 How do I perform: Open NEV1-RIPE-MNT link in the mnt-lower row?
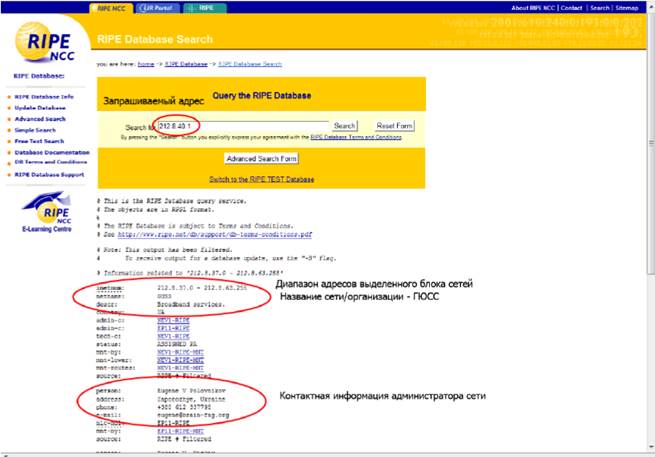click(180, 360)
